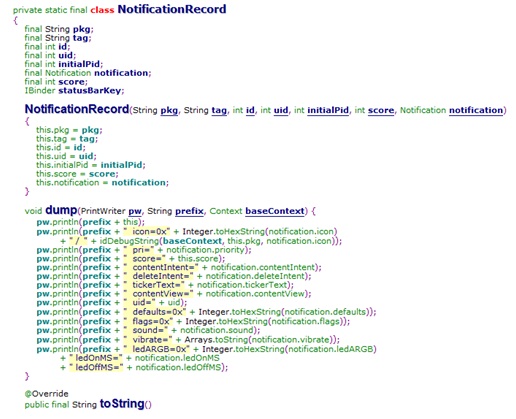Click the 'notification.ledOffMS' expression
Viewport: 516px width, 419px height.
click(x=178, y=367)
